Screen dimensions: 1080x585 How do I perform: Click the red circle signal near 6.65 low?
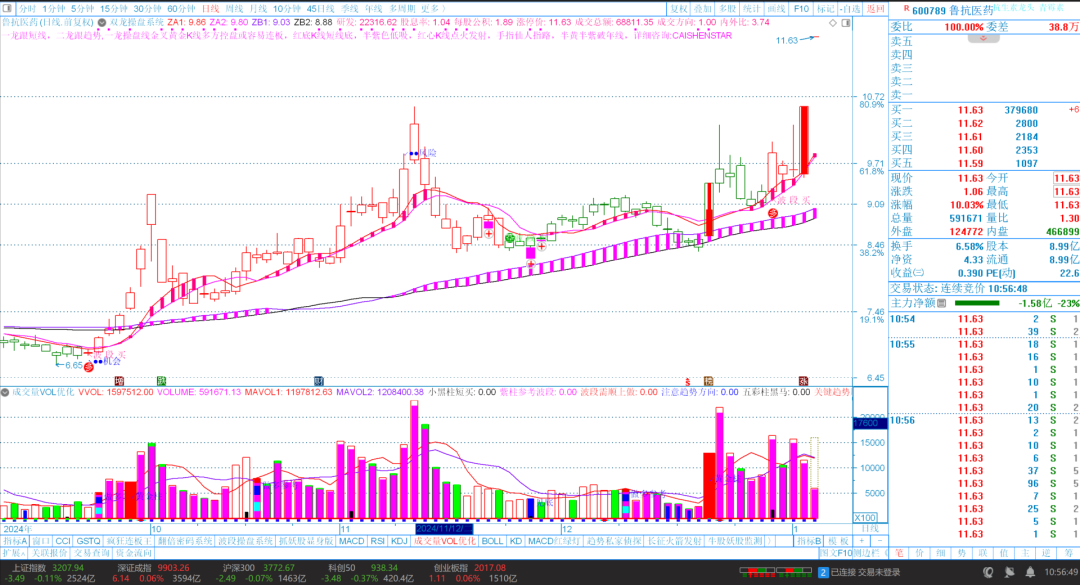[x=89, y=367]
